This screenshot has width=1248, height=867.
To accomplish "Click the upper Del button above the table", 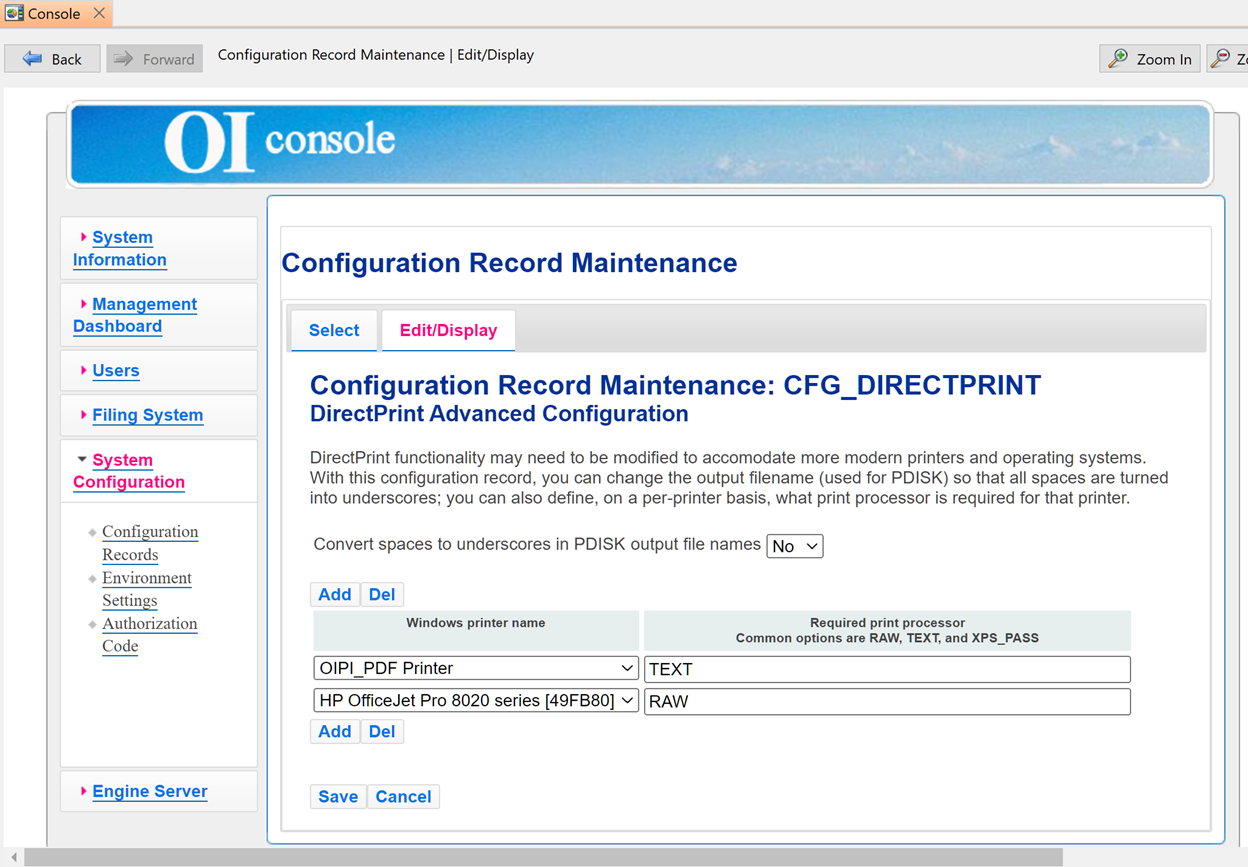I will [x=382, y=594].
